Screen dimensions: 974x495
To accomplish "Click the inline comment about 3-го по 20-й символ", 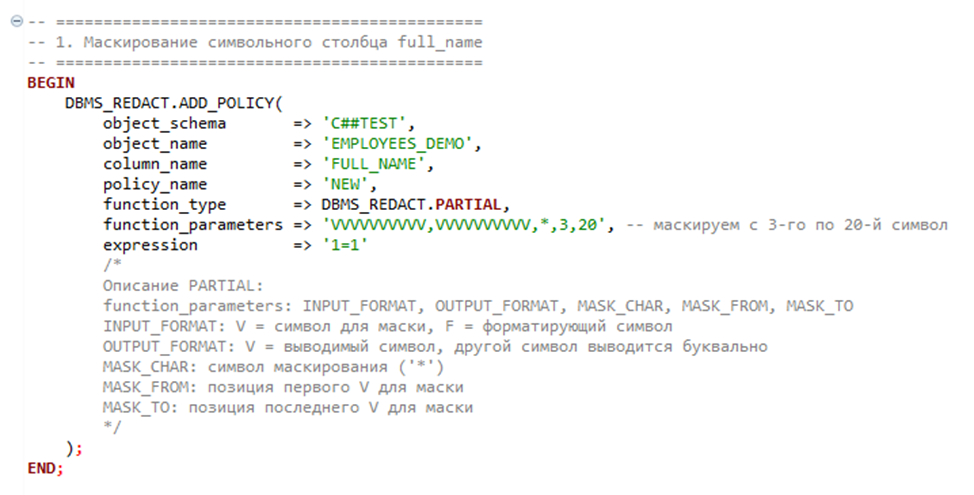I will 787,225.
